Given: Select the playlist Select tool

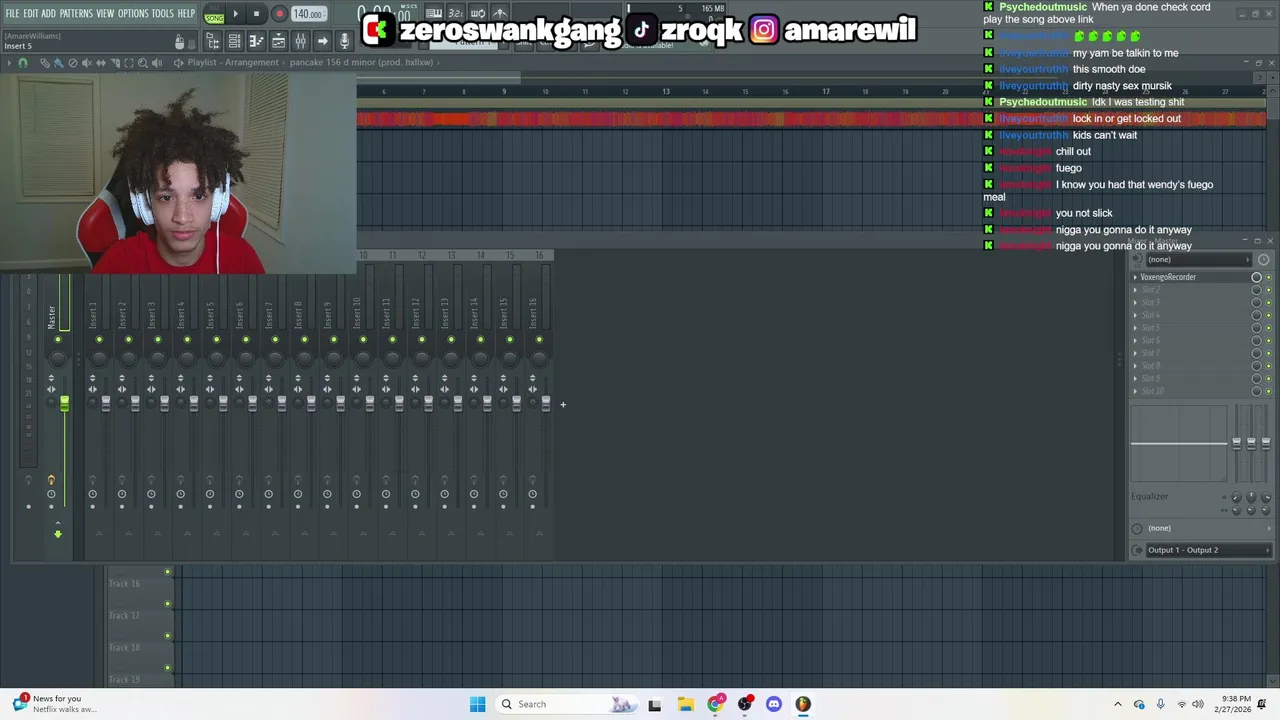Looking at the screenshot, I should 128,63.
